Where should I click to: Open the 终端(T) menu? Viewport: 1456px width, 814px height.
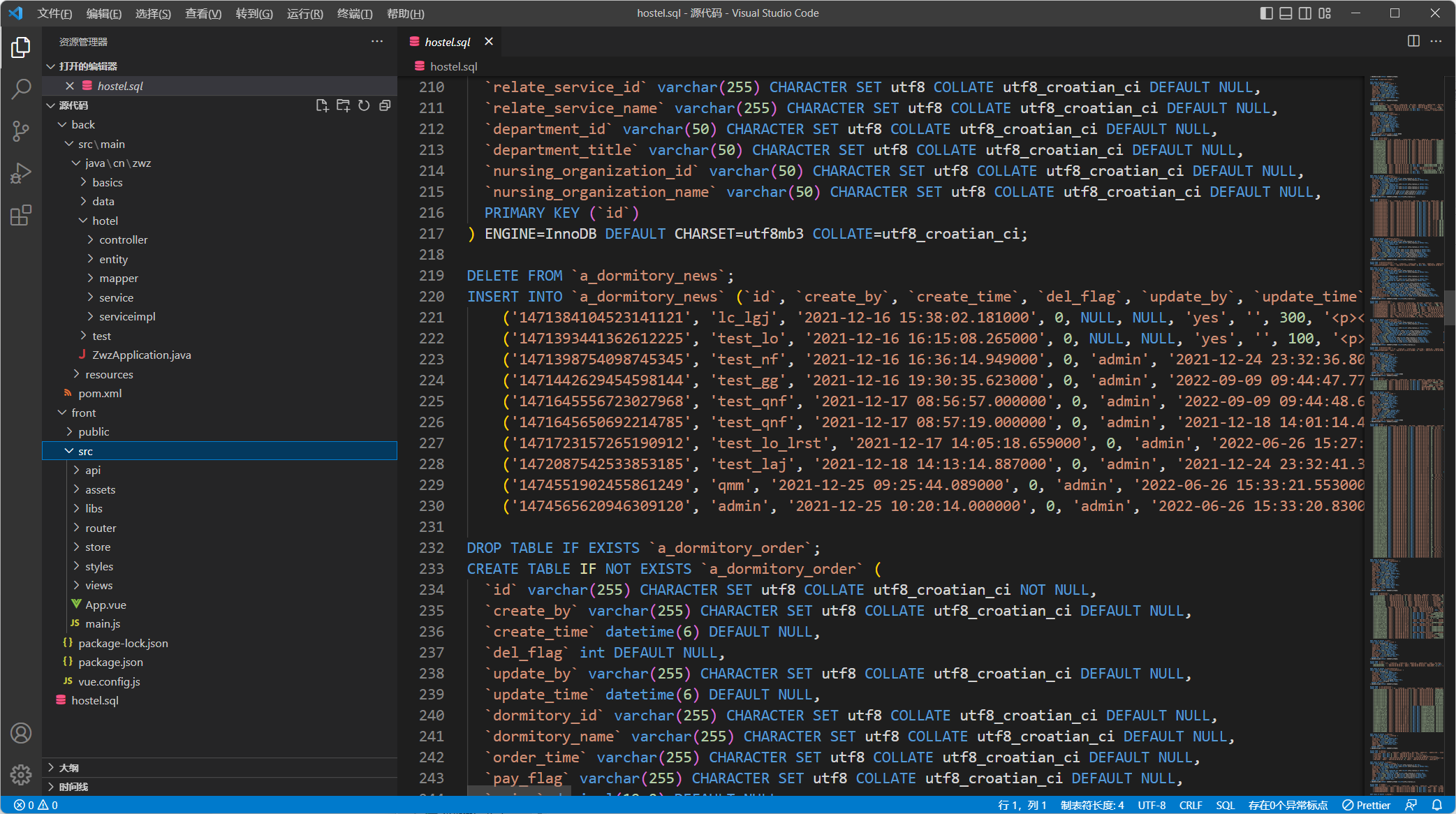355,13
